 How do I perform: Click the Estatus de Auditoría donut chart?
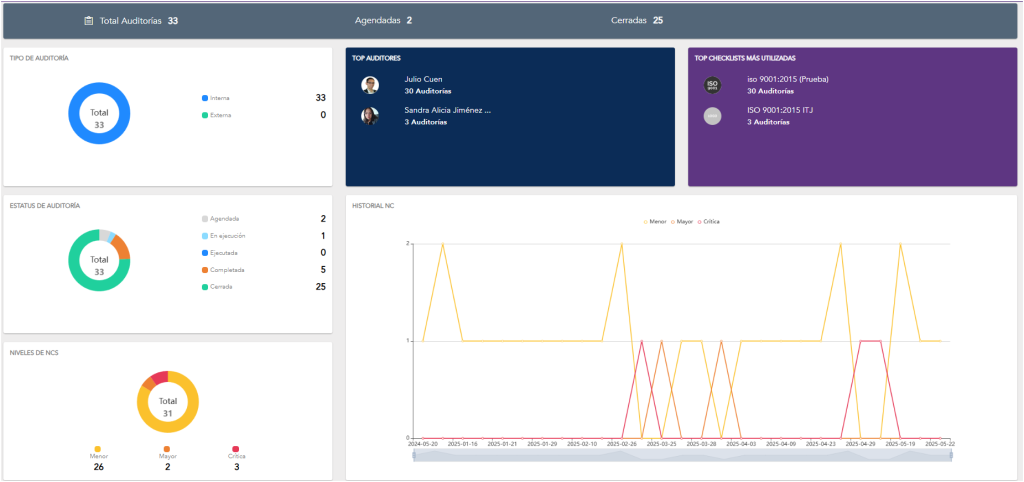99,259
